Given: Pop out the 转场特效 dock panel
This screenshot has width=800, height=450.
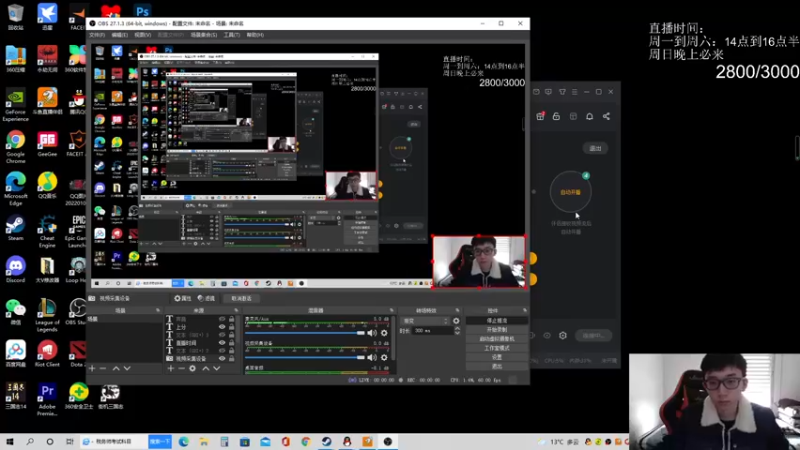Looking at the screenshot, I should pyautogui.click(x=457, y=310).
